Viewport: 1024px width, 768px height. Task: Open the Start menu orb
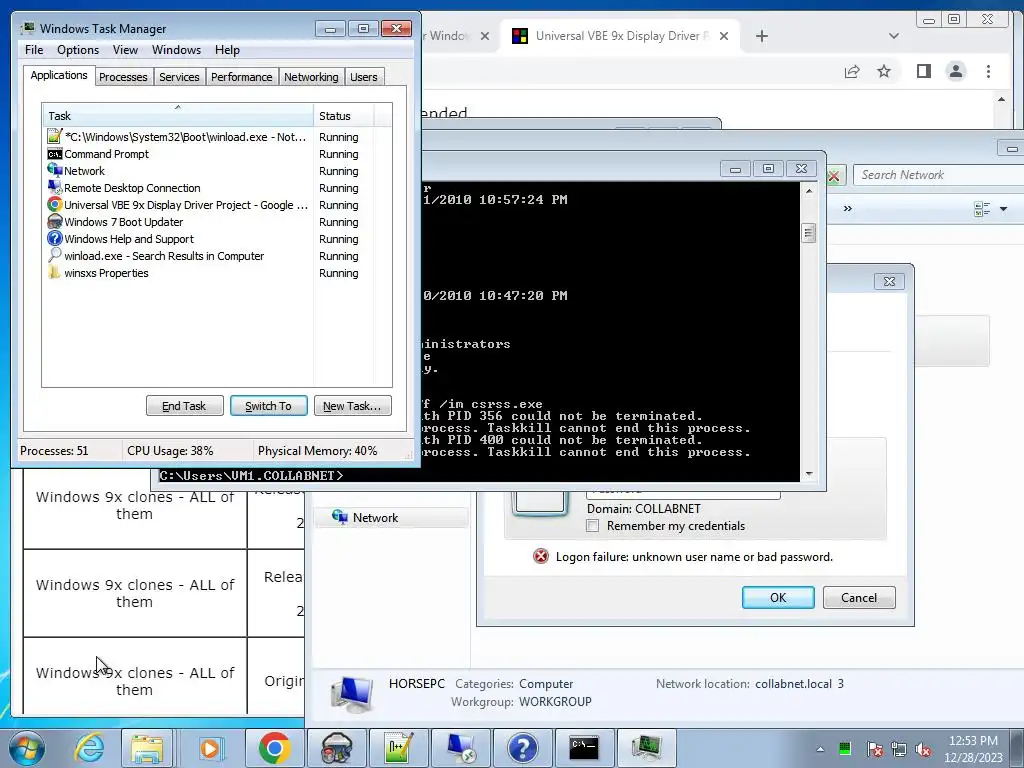(26, 748)
